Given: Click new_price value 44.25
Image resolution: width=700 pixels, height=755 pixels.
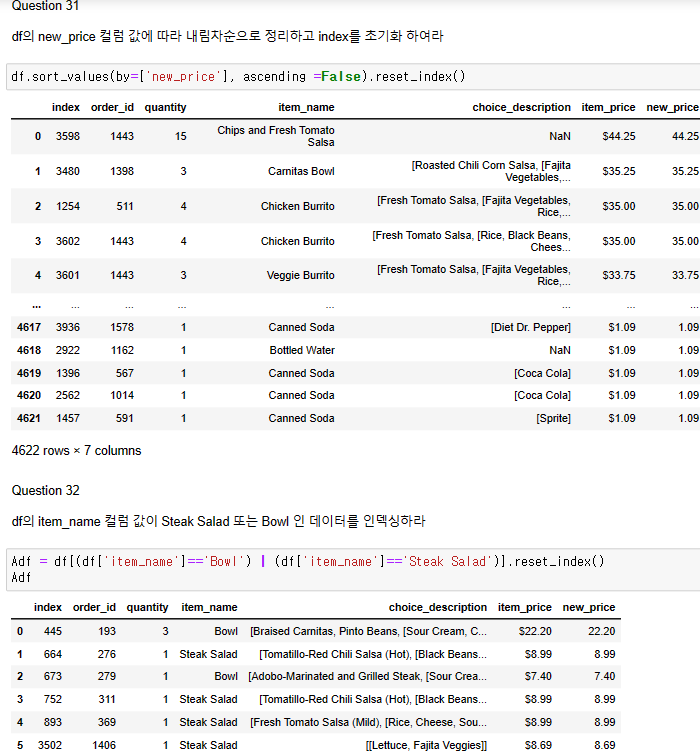Looking at the screenshot, I should click(x=685, y=136).
